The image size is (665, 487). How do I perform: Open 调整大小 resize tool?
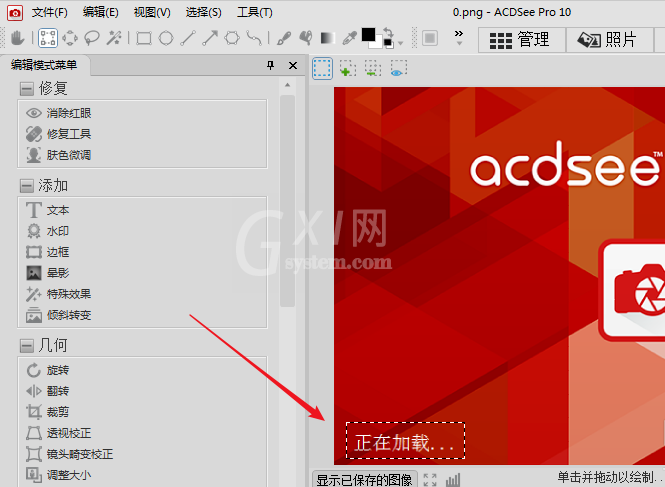(x=59, y=475)
